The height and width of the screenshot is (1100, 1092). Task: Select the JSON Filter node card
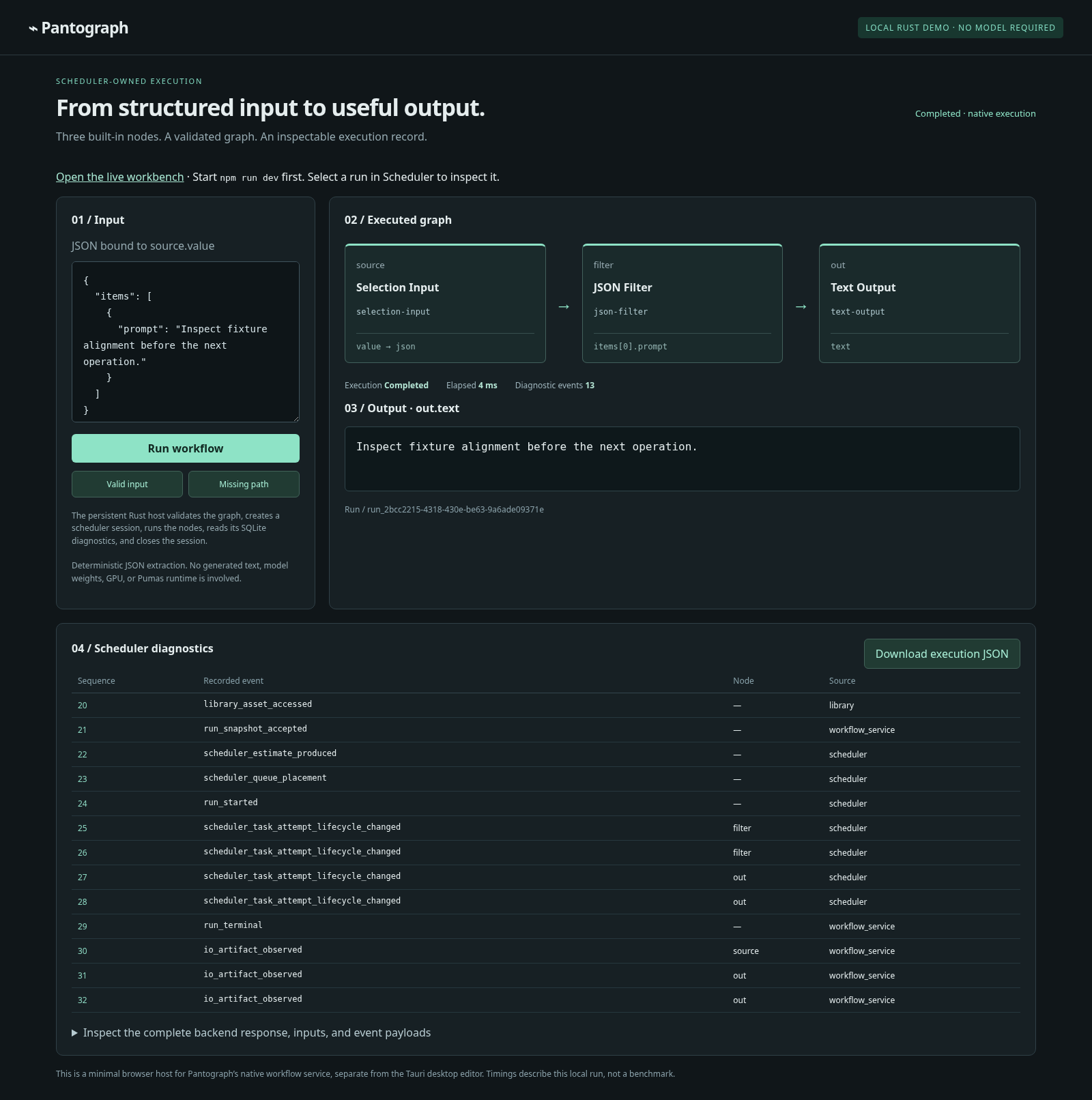coord(682,303)
